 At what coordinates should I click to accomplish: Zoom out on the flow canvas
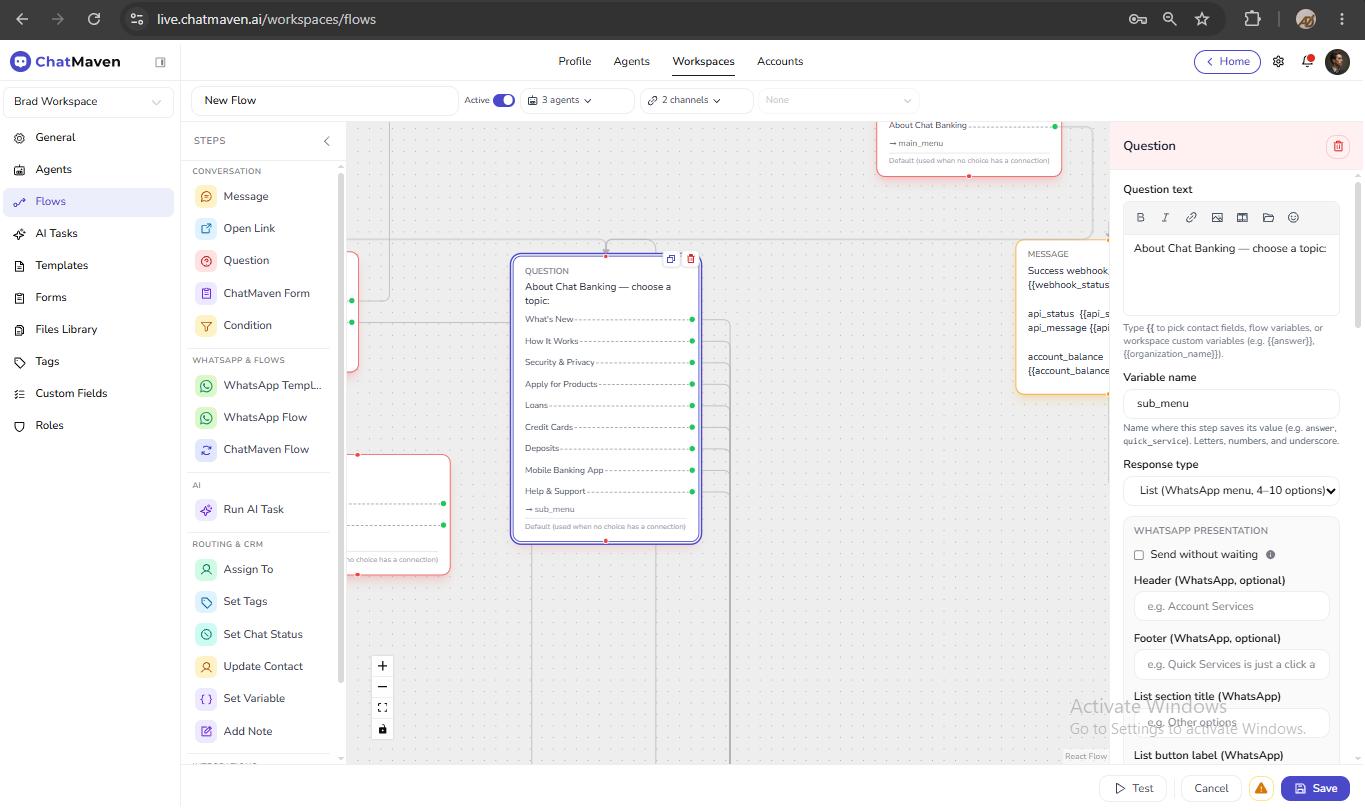(382, 687)
